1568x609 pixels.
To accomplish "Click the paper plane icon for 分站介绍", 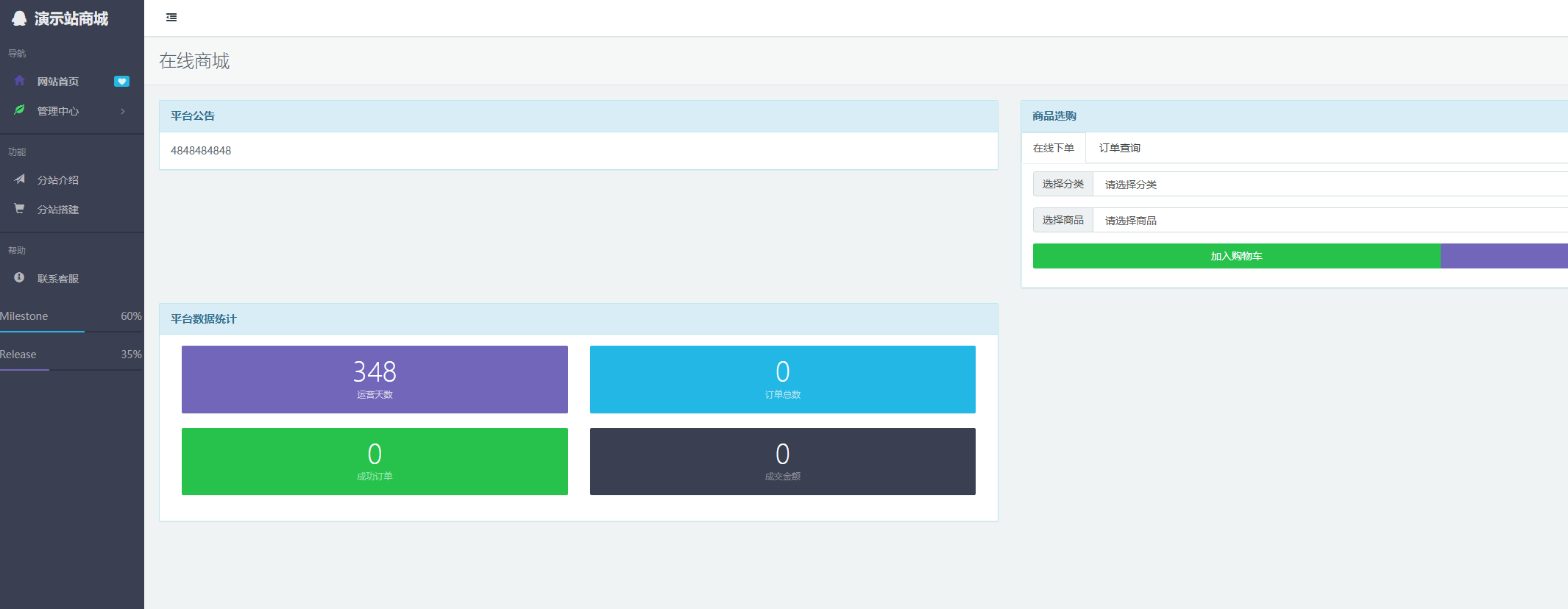I will coord(20,179).
